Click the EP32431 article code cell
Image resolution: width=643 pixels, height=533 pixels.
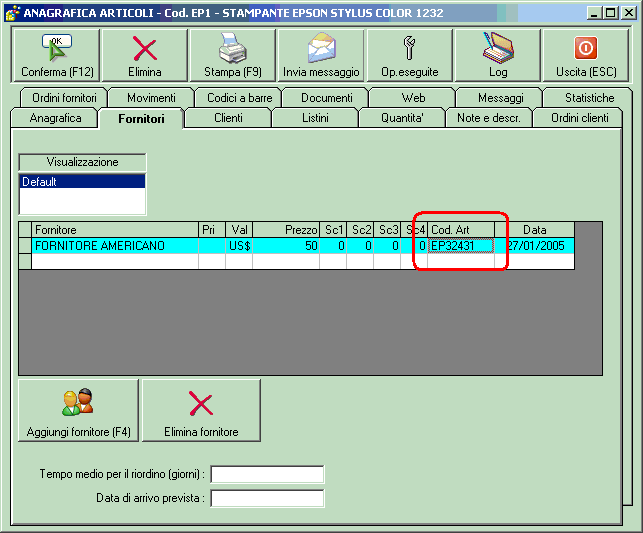pos(461,246)
